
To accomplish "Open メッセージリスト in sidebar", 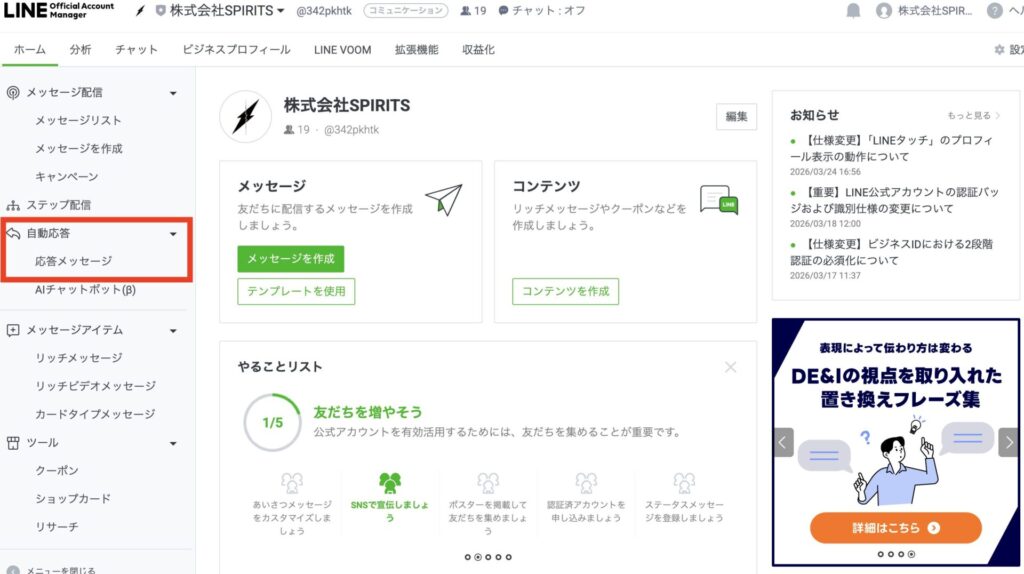I will coord(78,121).
